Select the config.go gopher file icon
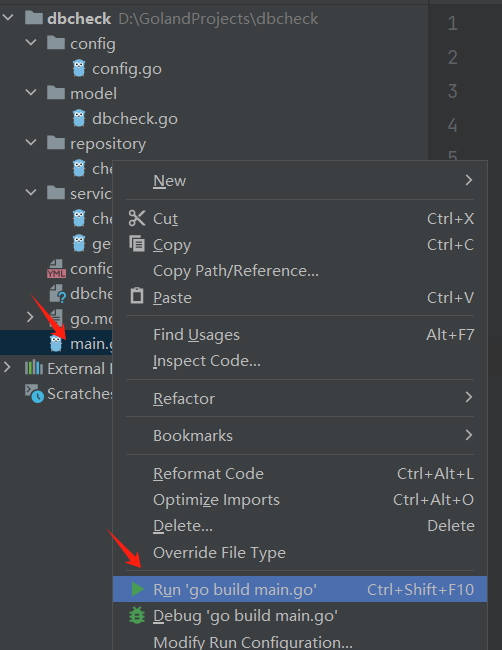This screenshot has width=502, height=650. pyautogui.click(x=79, y=68)
